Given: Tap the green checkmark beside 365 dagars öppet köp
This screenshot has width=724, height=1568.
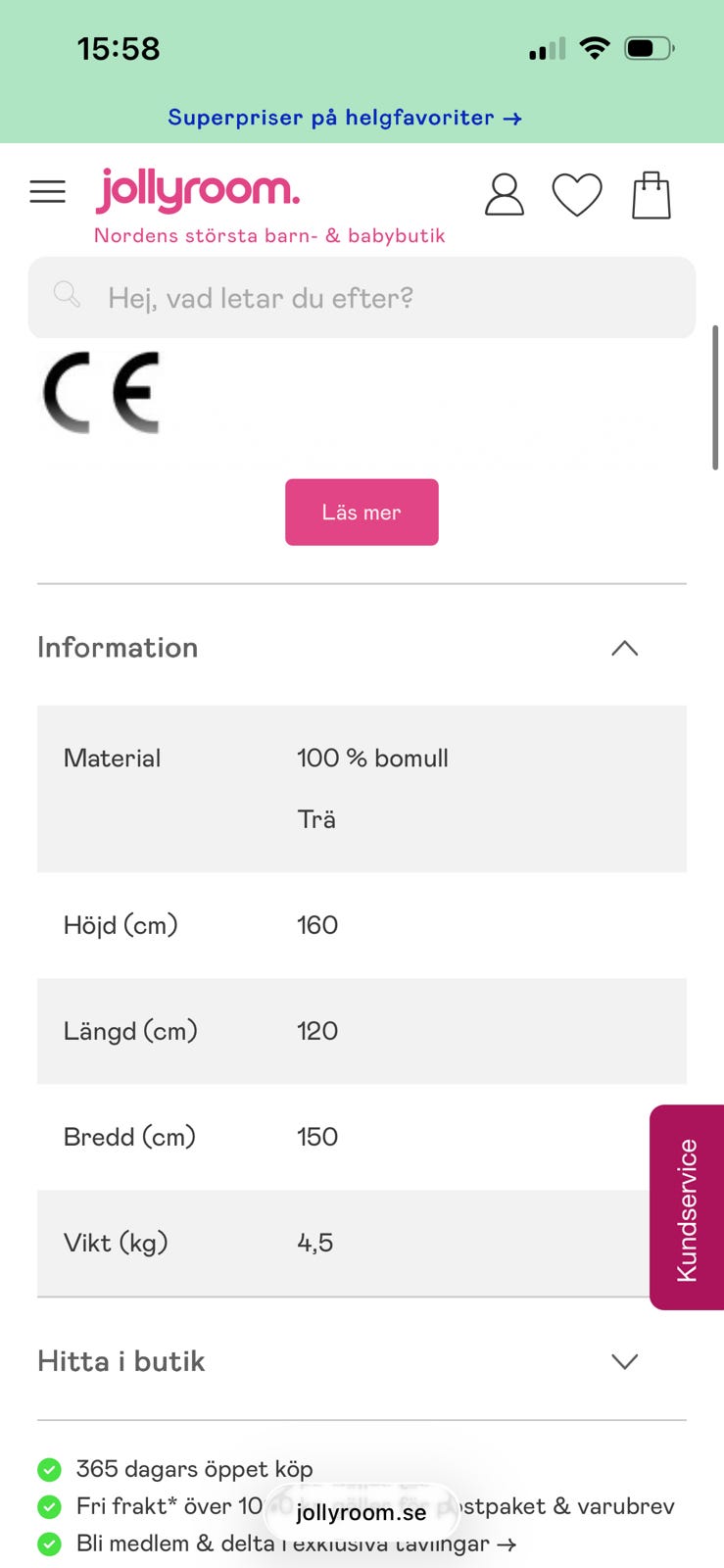Looking at the screenshot, I should [49, 1469].
